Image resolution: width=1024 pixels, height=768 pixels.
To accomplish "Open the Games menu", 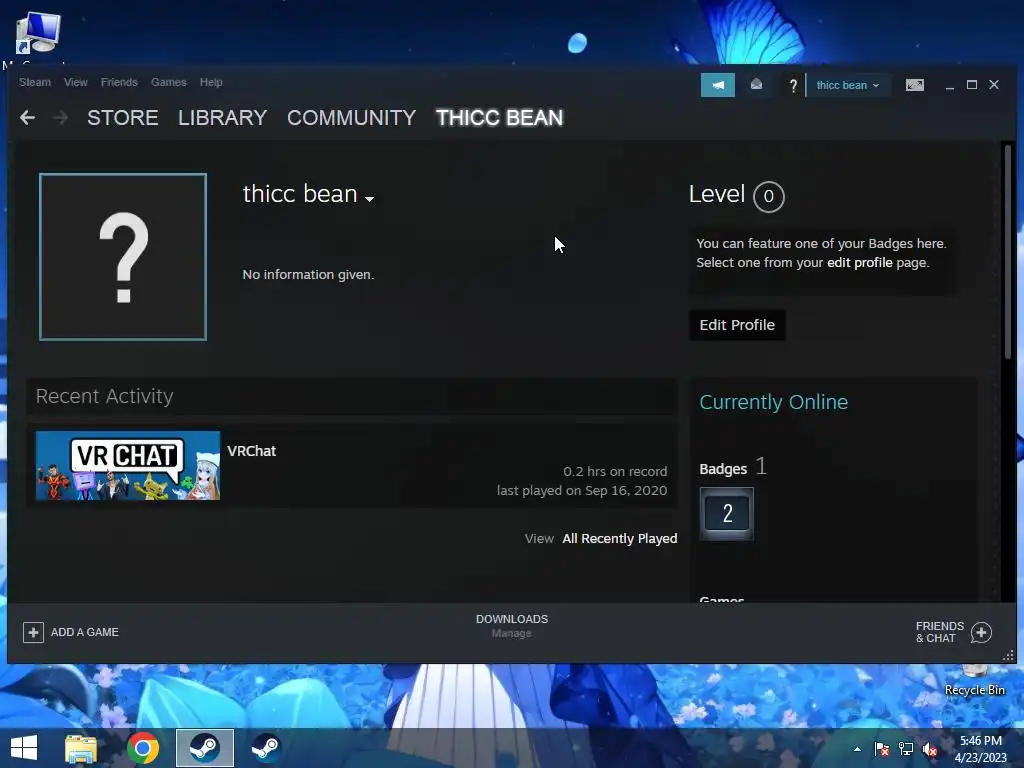I will pos(168,82).
